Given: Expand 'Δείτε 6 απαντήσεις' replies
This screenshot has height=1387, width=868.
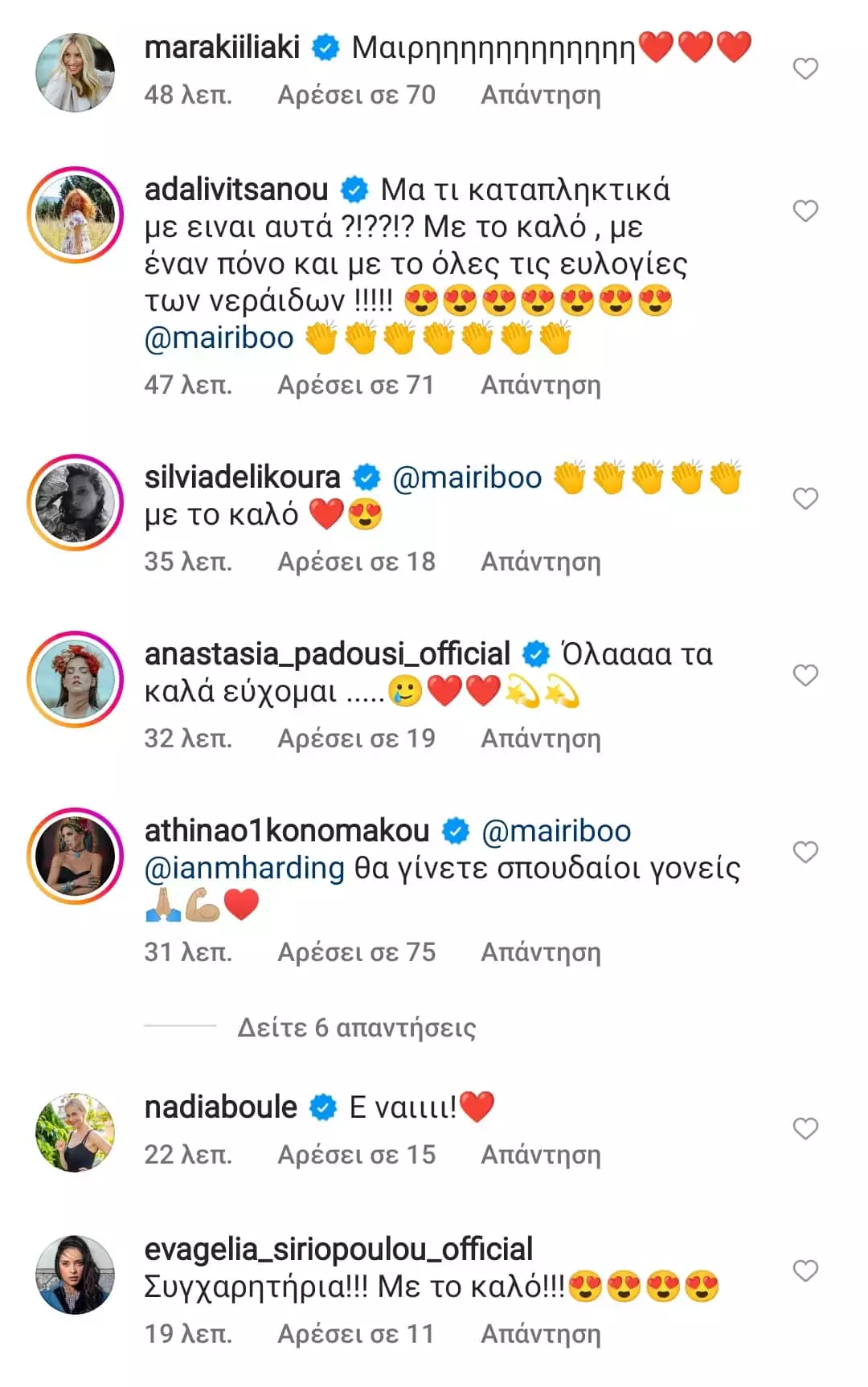Looking at the screenshot, I should point(357,1028).
